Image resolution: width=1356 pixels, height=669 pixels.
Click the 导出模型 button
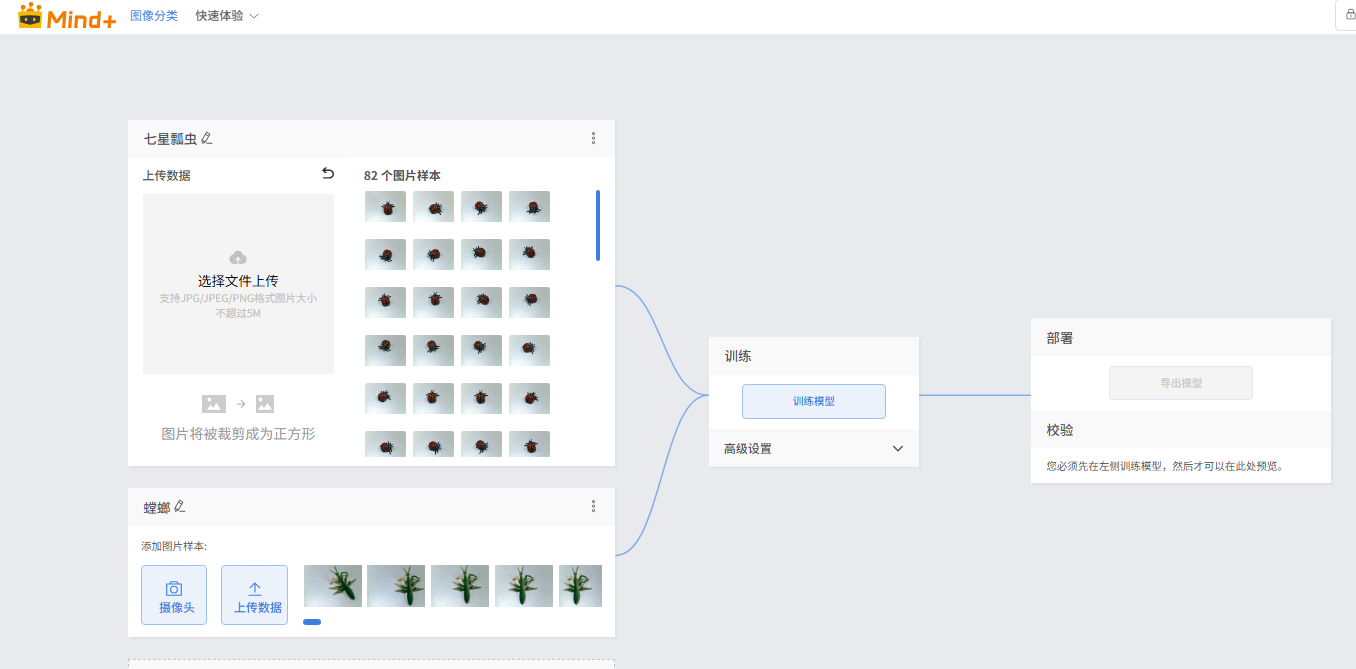coord(1180,383)
